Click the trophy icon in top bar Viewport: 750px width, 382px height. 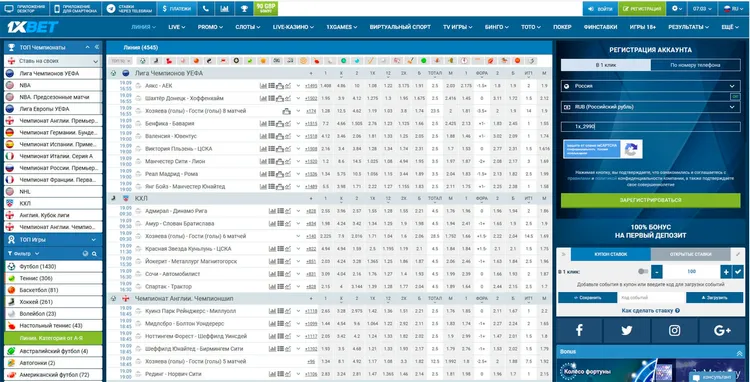pos(243,8)
